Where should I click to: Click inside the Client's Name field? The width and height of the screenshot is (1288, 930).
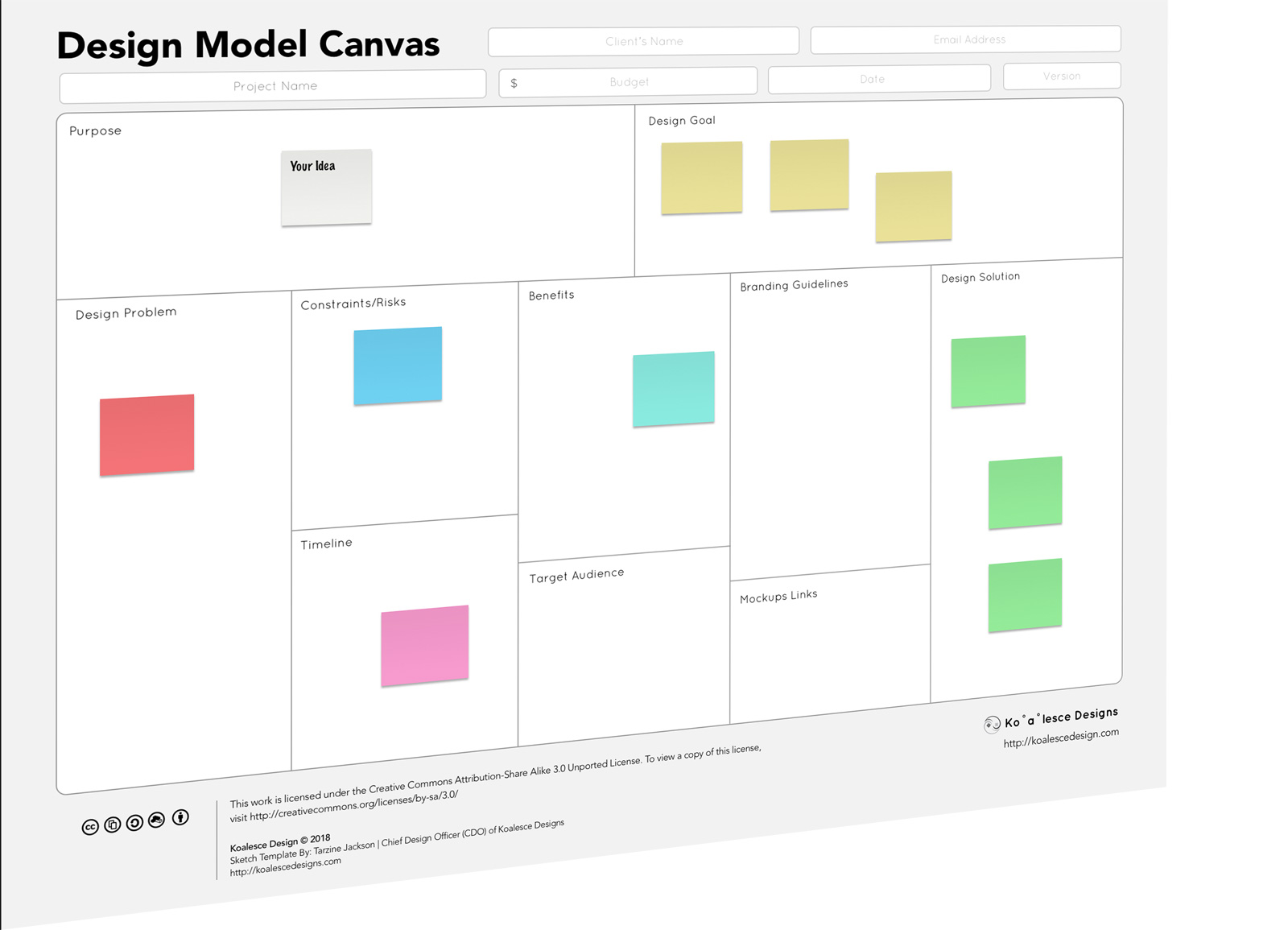pos(643,40)
